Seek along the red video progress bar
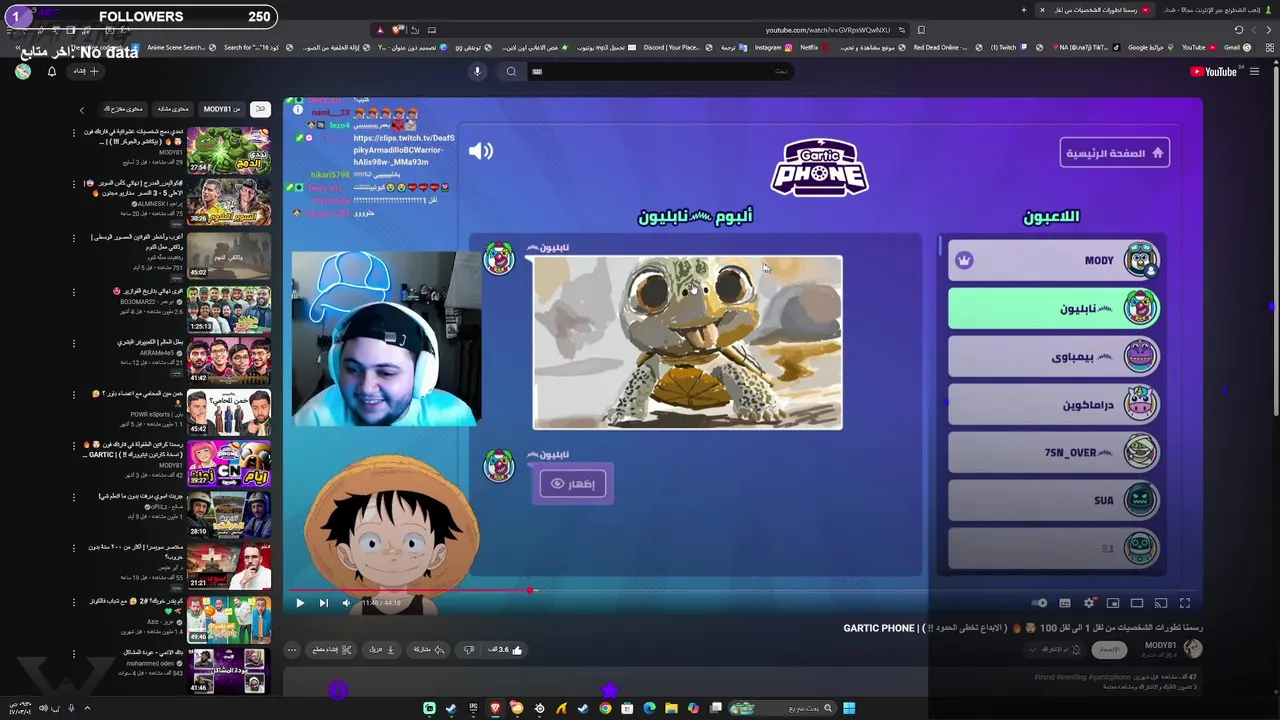Image resolution: width=1280 pixels, height=720 pixels. click(x=743, y=590)
